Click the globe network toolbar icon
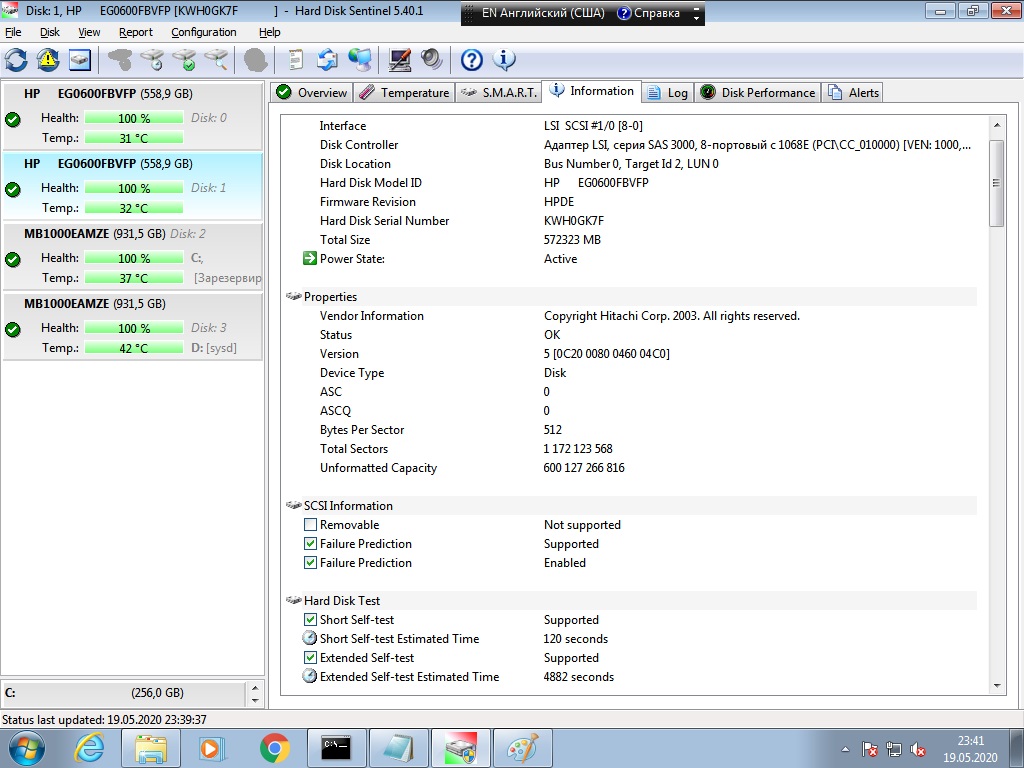 click(x=360, y=60)
